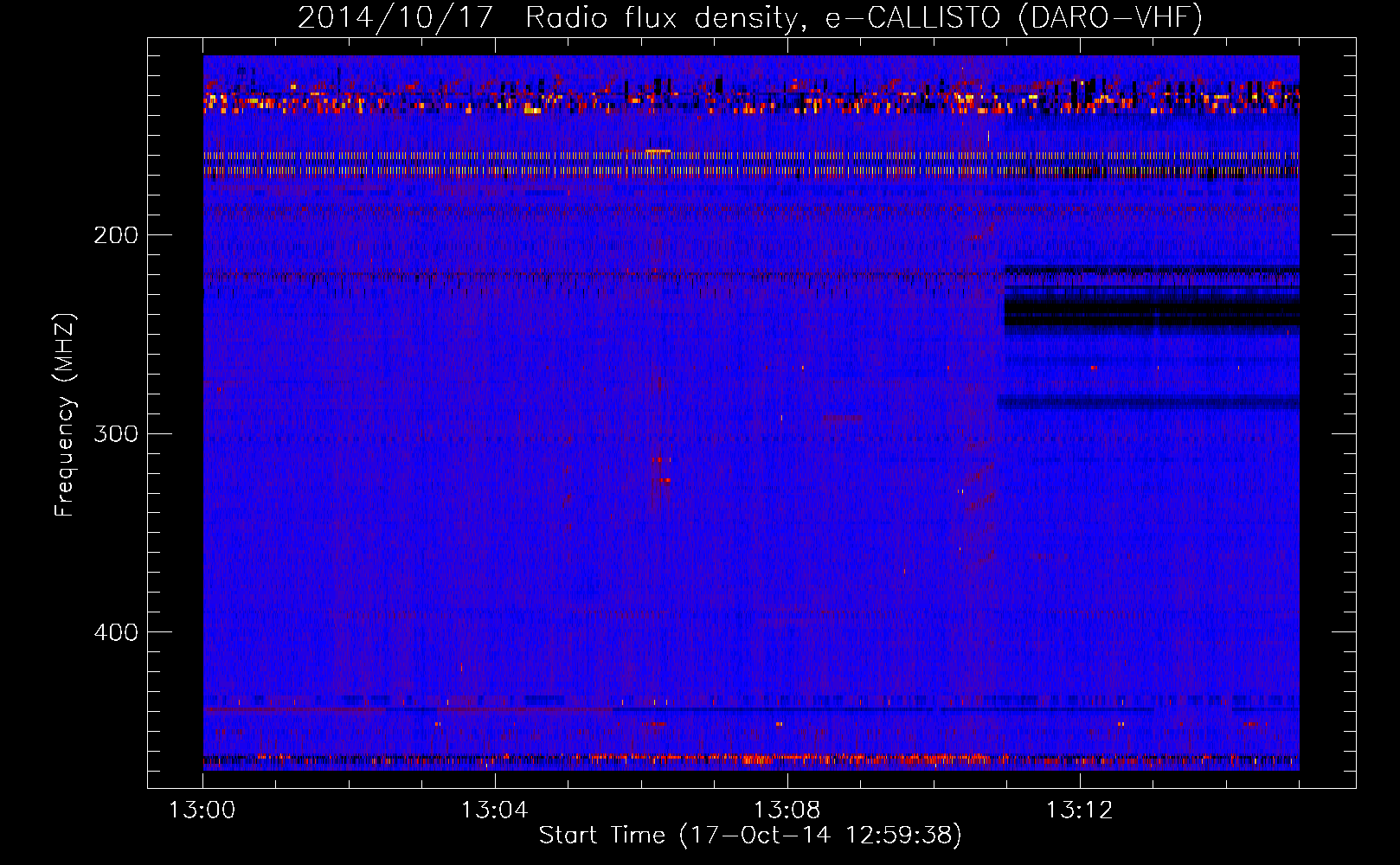Image resolution: width=1400 pixels, height=865 pixels.
Task: Click the "13:12" time tick label
Action: (x=1079, y=811)
